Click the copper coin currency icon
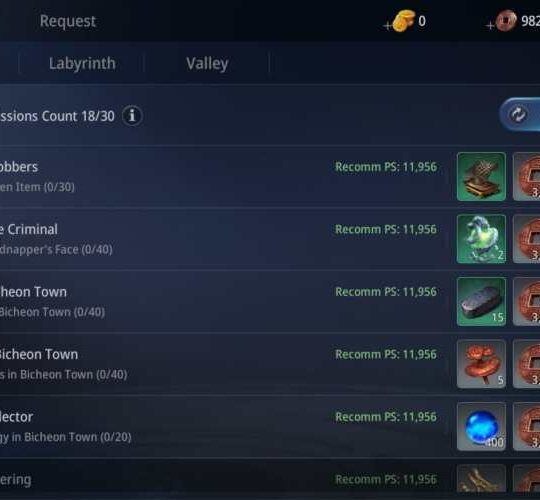This screenshot has height=500, width=540. [506, 21]
